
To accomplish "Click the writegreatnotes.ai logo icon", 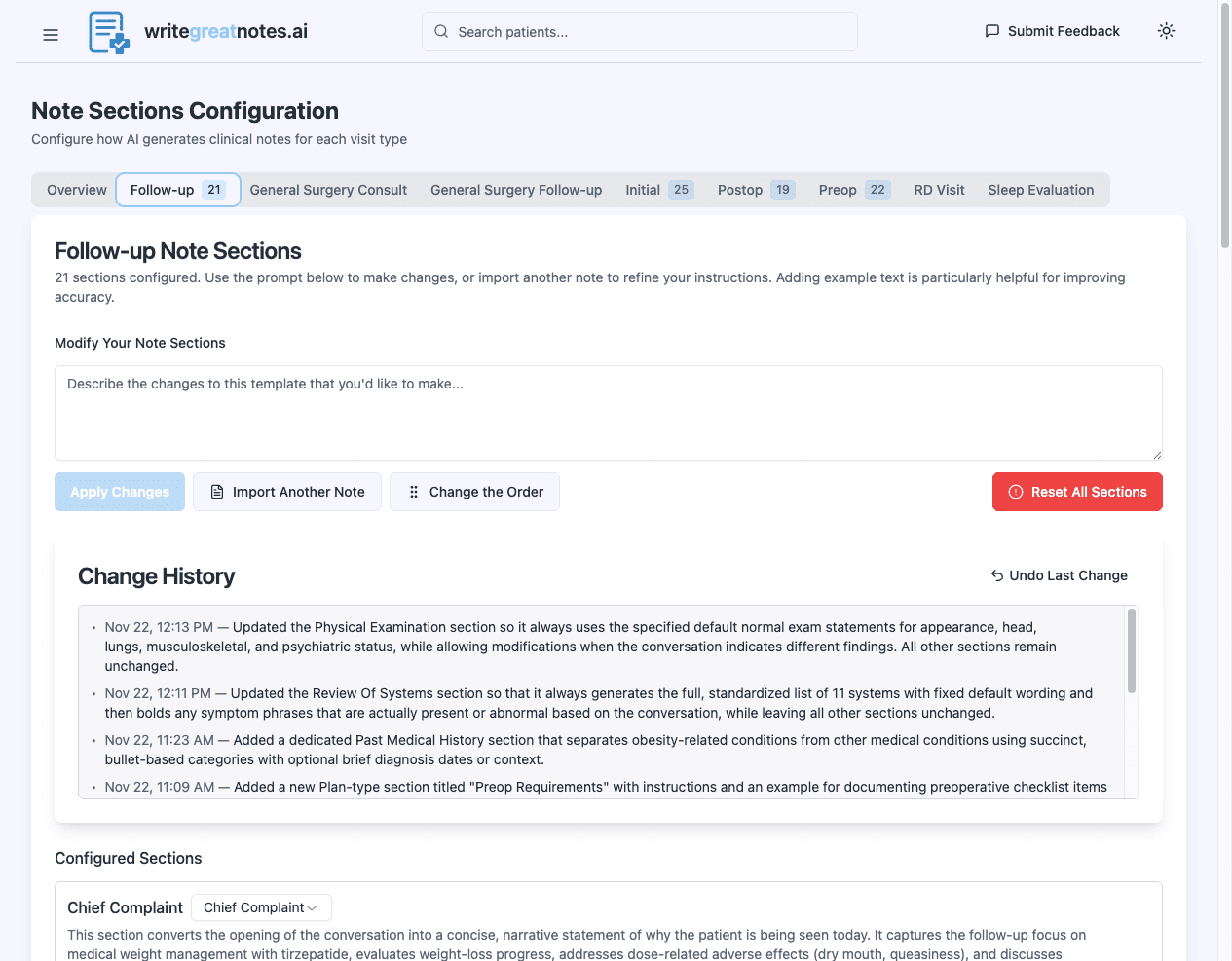I will tap(108, 32).
